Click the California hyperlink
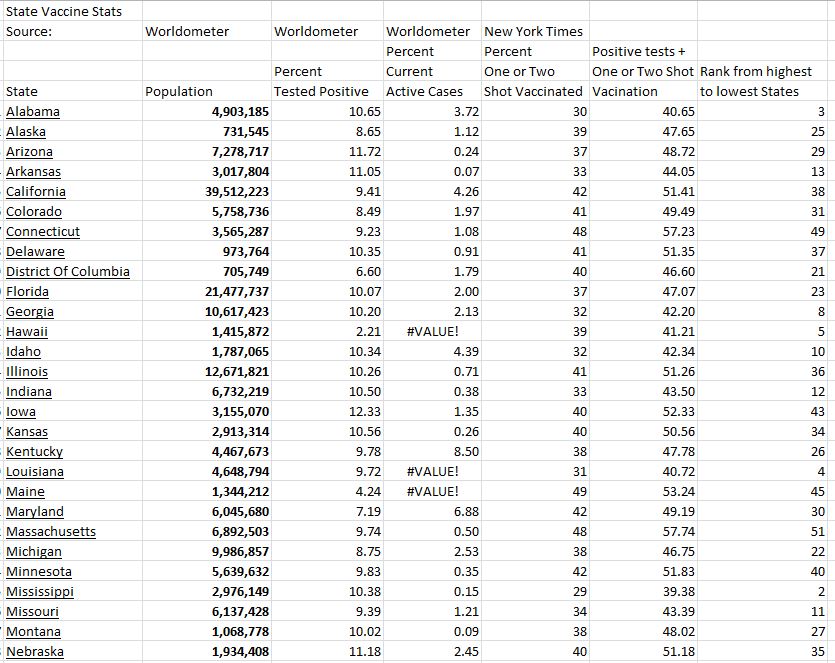 coord(36,192)
